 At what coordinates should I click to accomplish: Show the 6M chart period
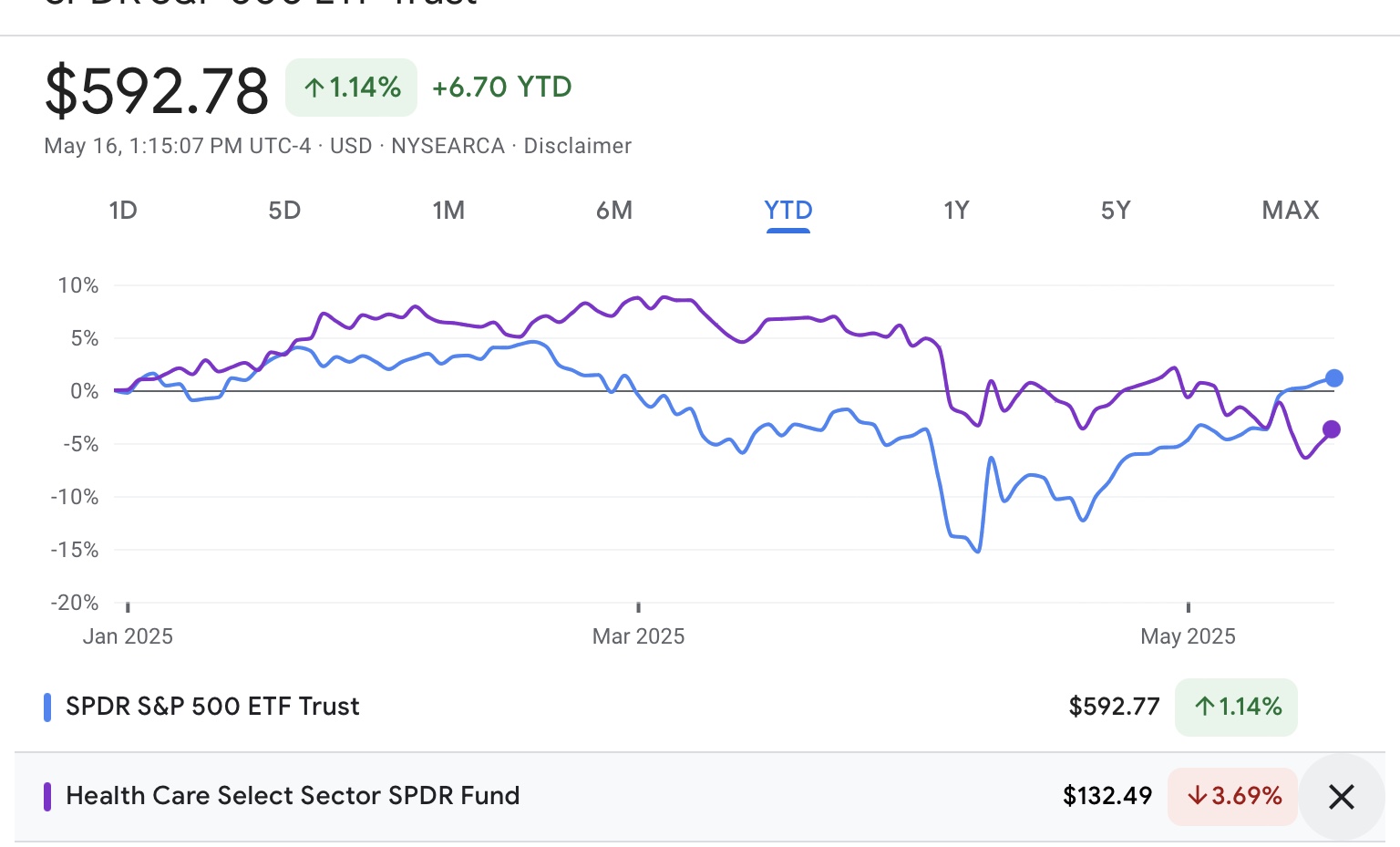[x=614, y=211]
